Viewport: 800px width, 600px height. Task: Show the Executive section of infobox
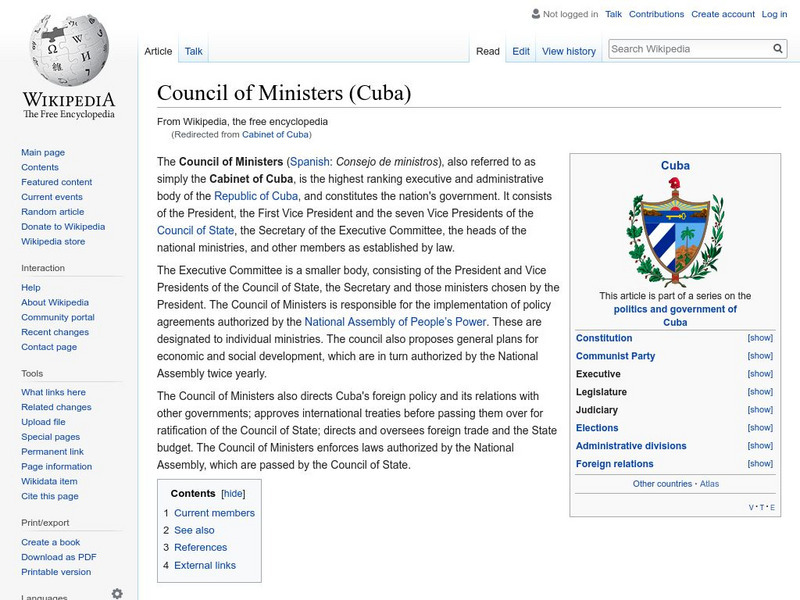[760, 373]
